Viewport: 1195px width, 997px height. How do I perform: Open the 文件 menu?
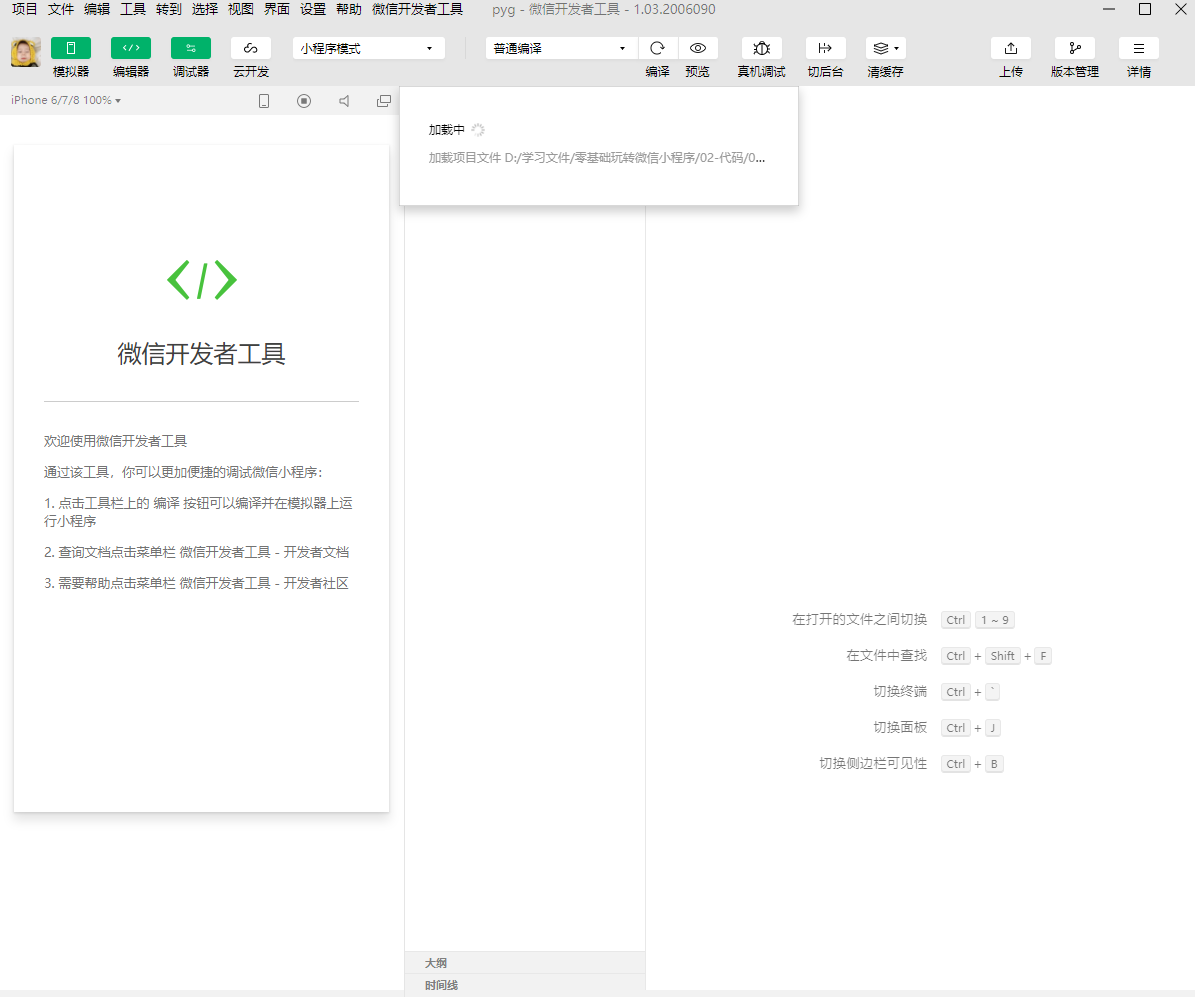61,9
